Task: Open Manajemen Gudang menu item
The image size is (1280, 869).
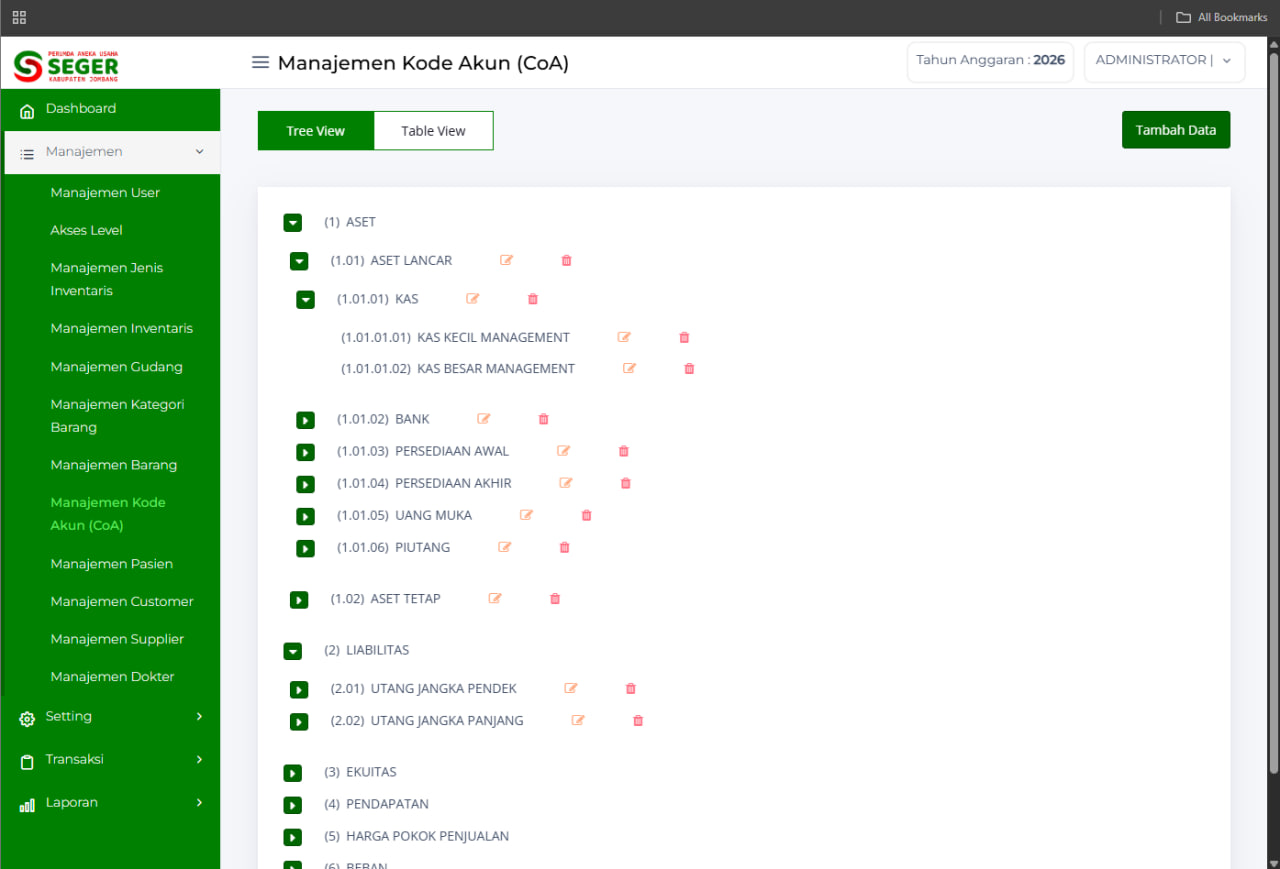Action: pos(116,367)
